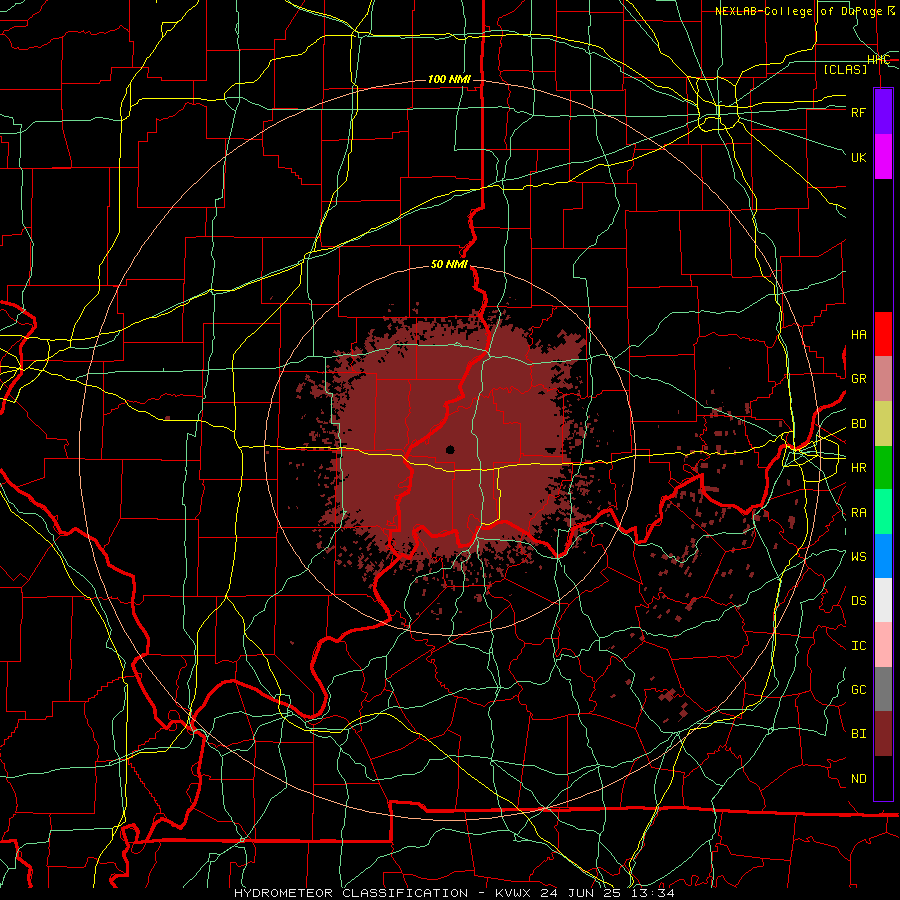This screenshot has width=900, height=900.
Task: Click the RA legend label
Action: click(x=858, y=513)
